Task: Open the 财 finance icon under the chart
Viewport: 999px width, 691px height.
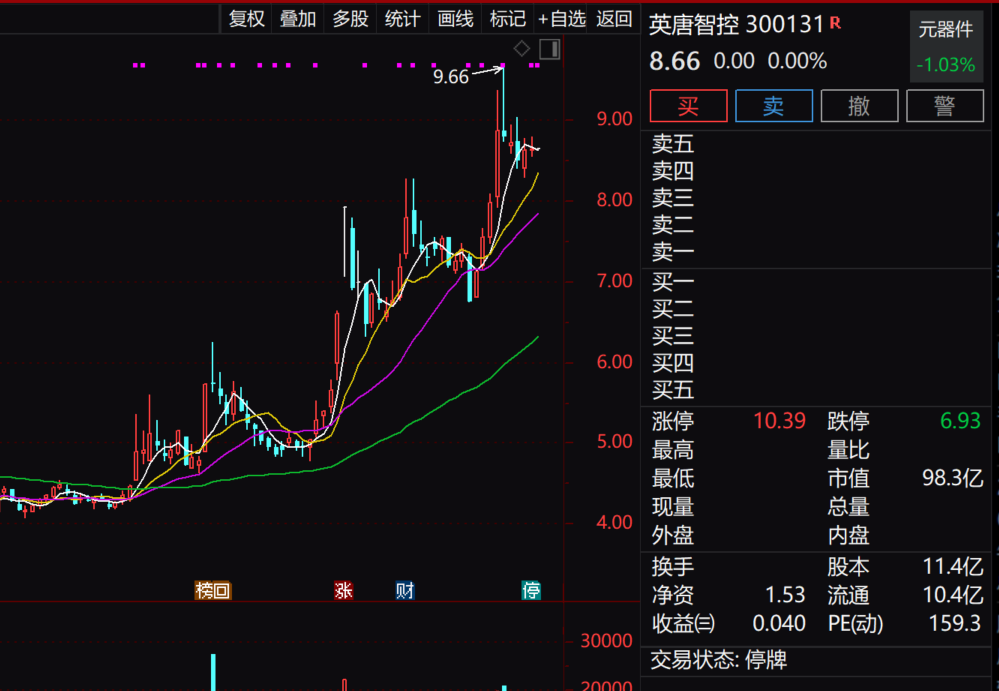Action: [403, 590]
